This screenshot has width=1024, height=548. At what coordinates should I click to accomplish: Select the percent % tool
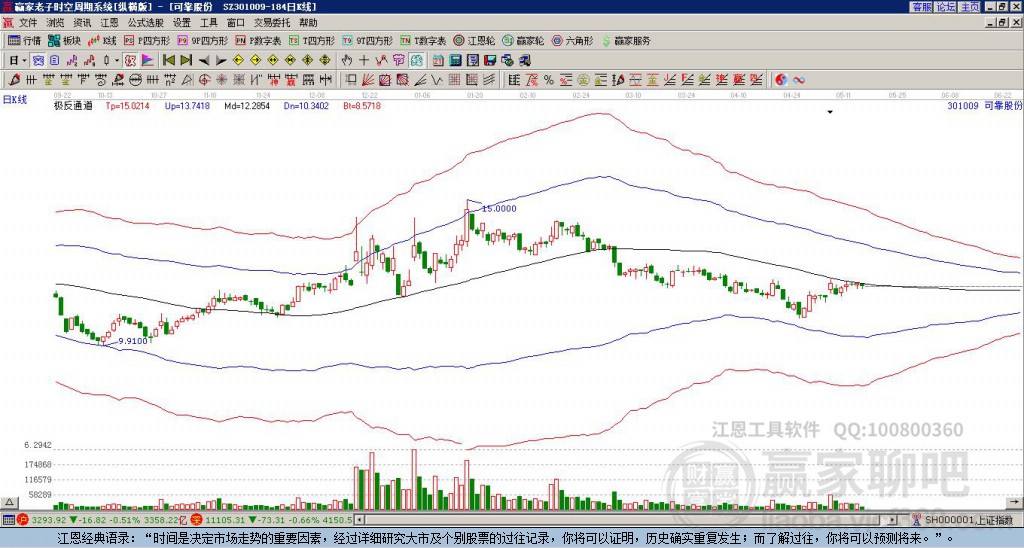[x=549, y=80]
